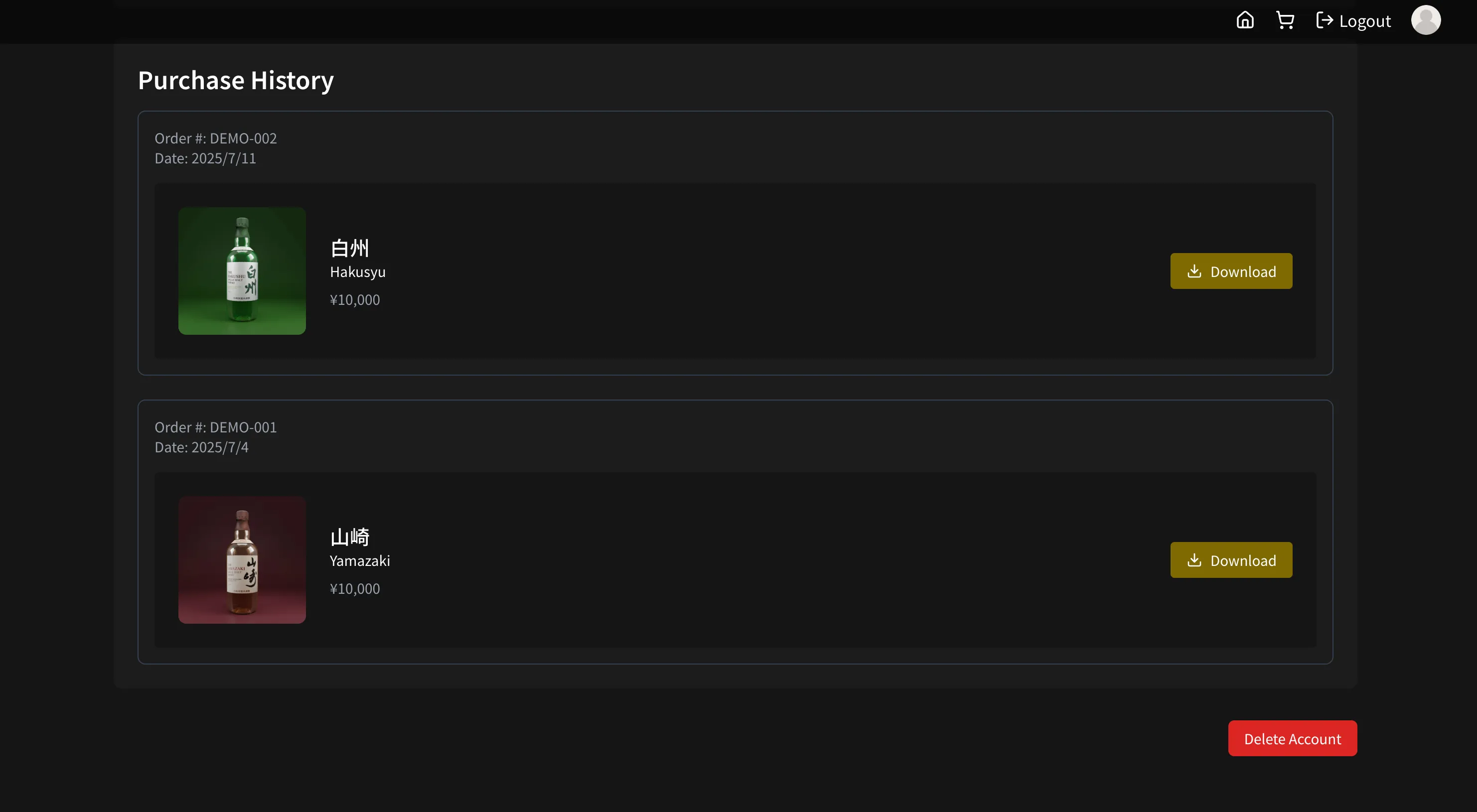Click the red Delete Account button

1292,738
